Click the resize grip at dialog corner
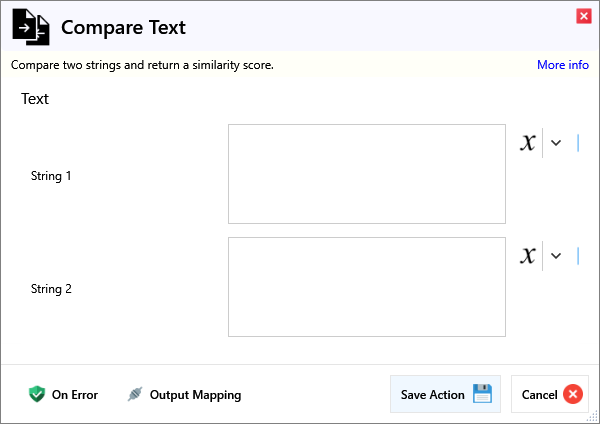This screenshot has width=600, height=424. tap(593, 417)
